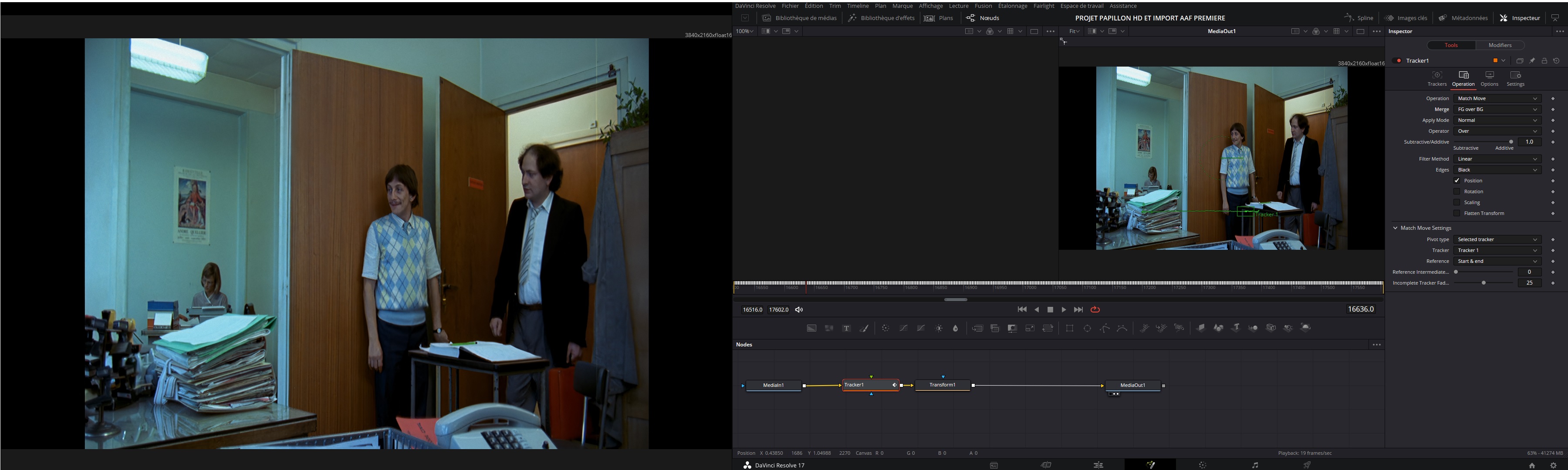This screenshot has width=1568, height=470.
Task: Select the Polygon mask tool
Action: point(1105,328)
